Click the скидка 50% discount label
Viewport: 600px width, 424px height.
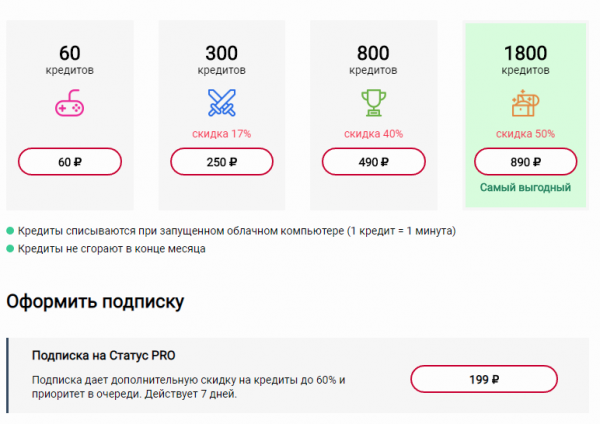tap(524, 134)
